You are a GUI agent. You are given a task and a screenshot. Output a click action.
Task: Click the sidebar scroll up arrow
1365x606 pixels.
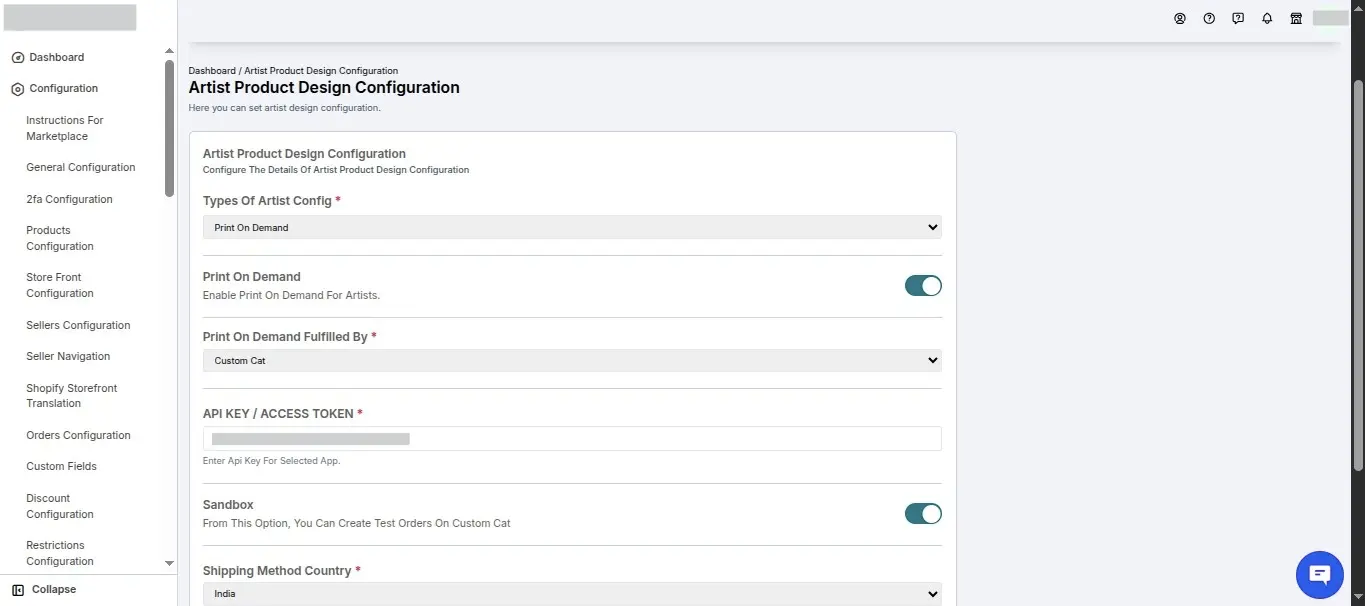tap(169, 51)
